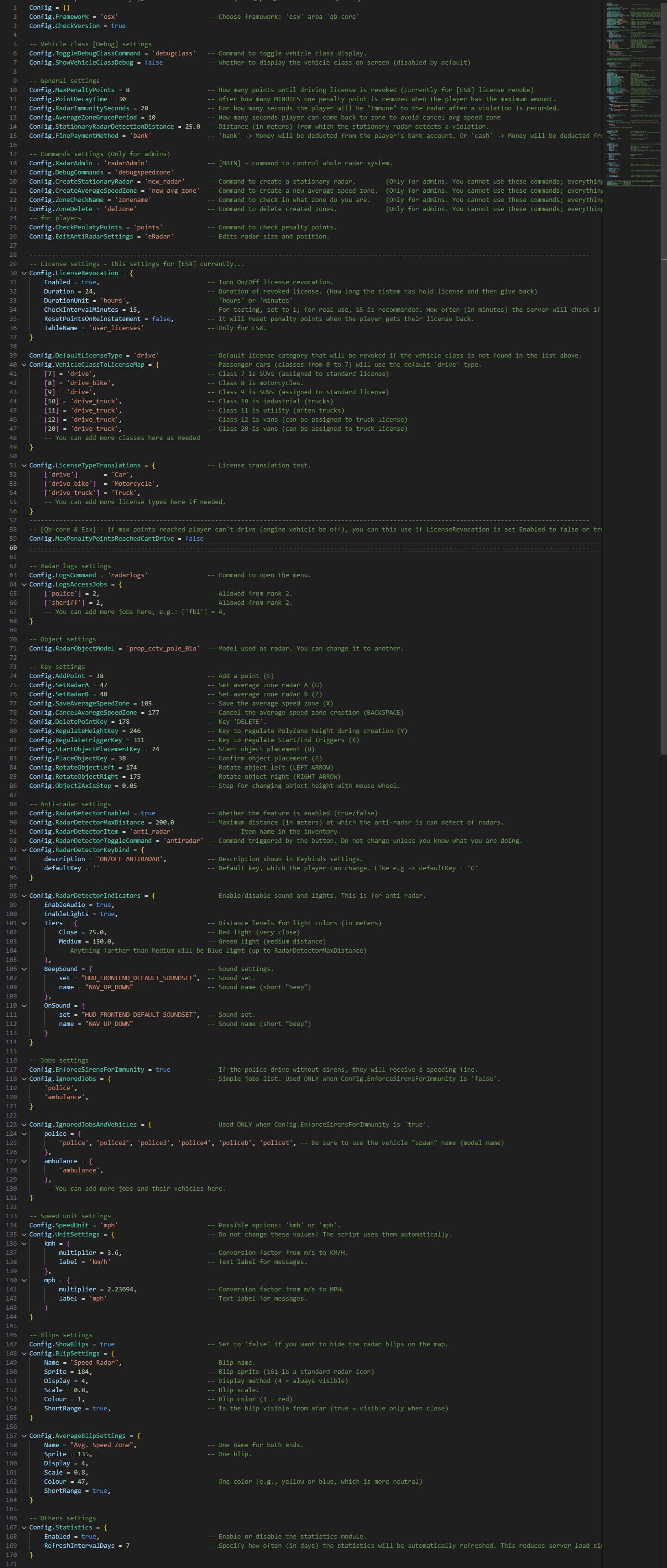Fold the Config.LogsAccessJobs table
Viewport: 667px width, 1568px height.
[24, 585]
